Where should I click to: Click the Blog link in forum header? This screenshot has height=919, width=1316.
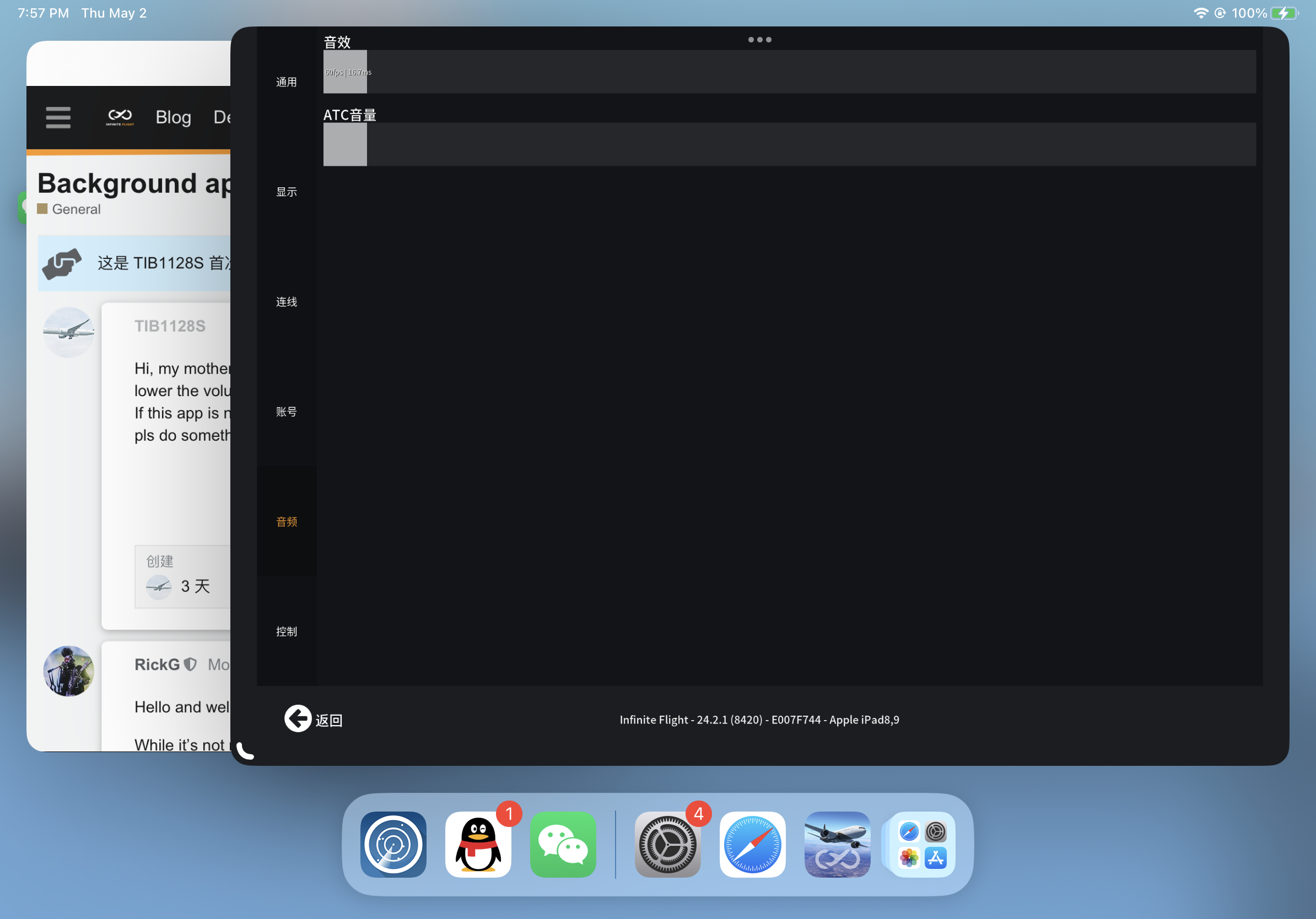[173, 117]
